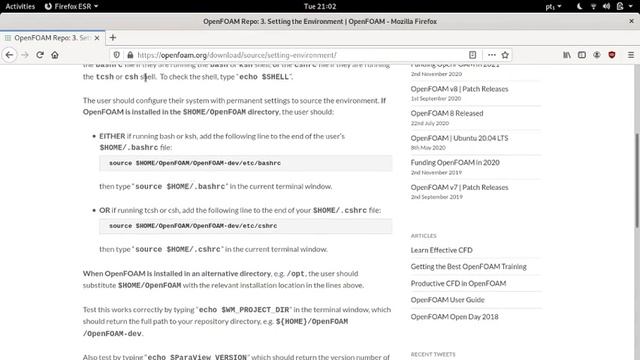Open page actions three-dots menu
Viewport: 640px width, 360px height.
coord(491,55)
